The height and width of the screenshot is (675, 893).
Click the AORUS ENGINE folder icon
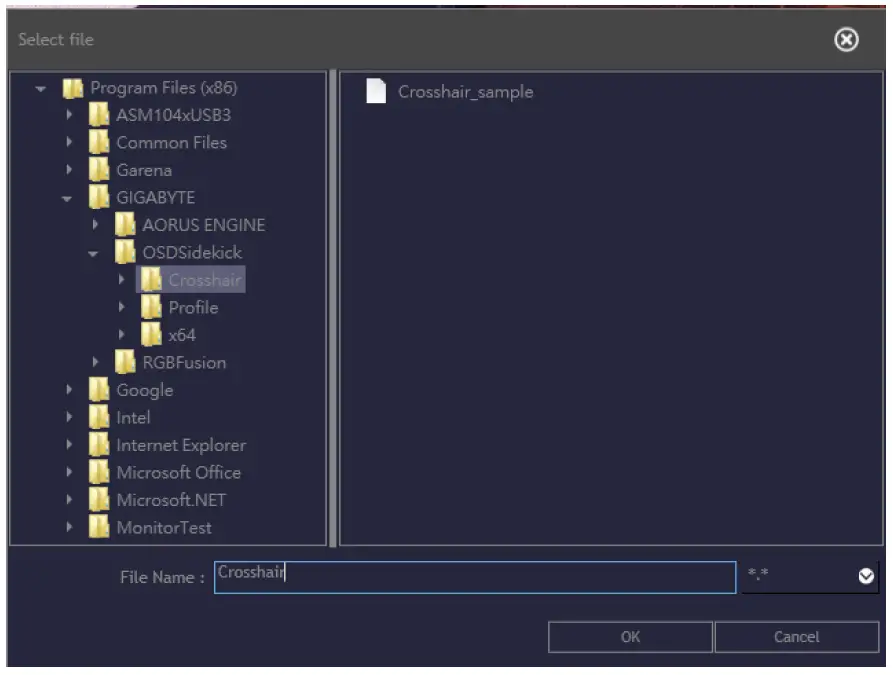point(125,224)
